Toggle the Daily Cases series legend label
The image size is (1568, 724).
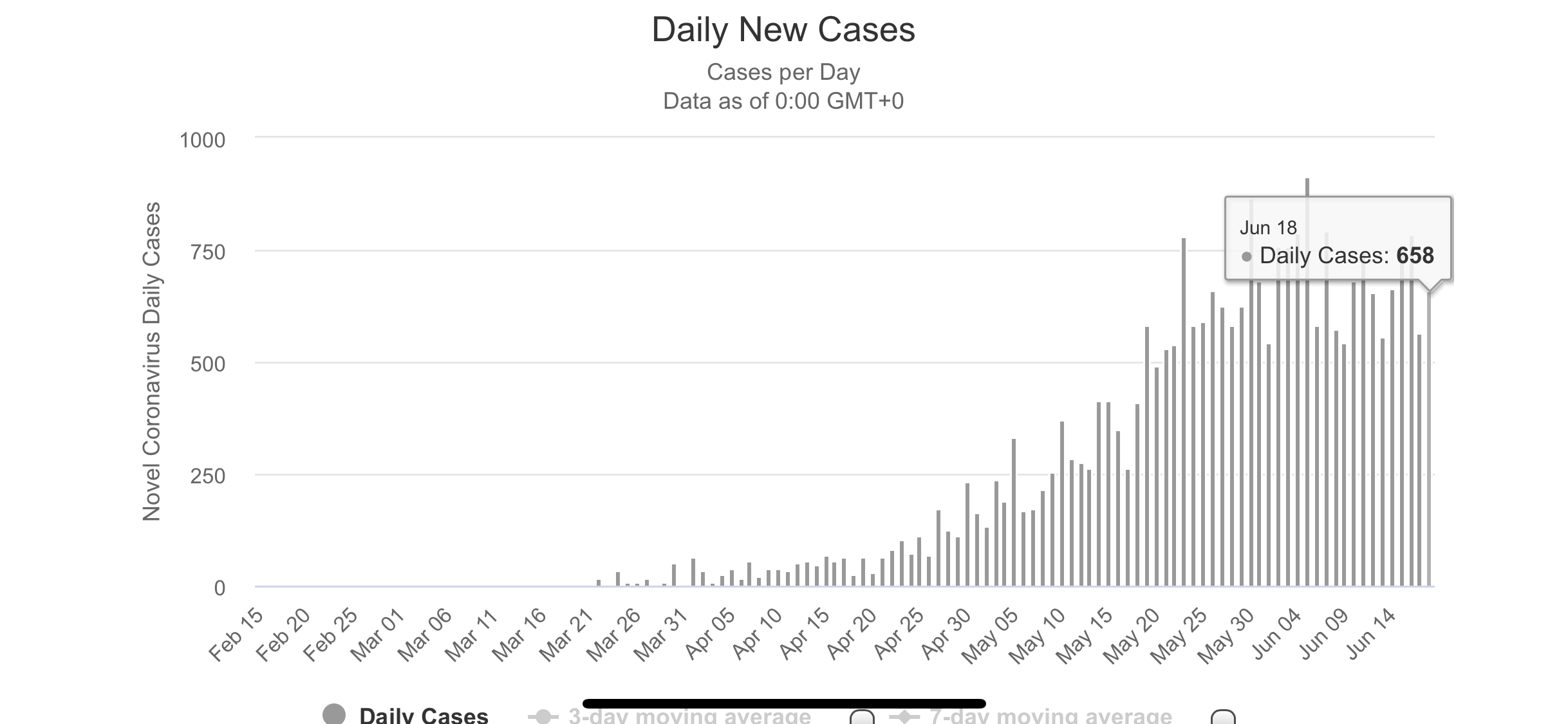coord(424,716)
